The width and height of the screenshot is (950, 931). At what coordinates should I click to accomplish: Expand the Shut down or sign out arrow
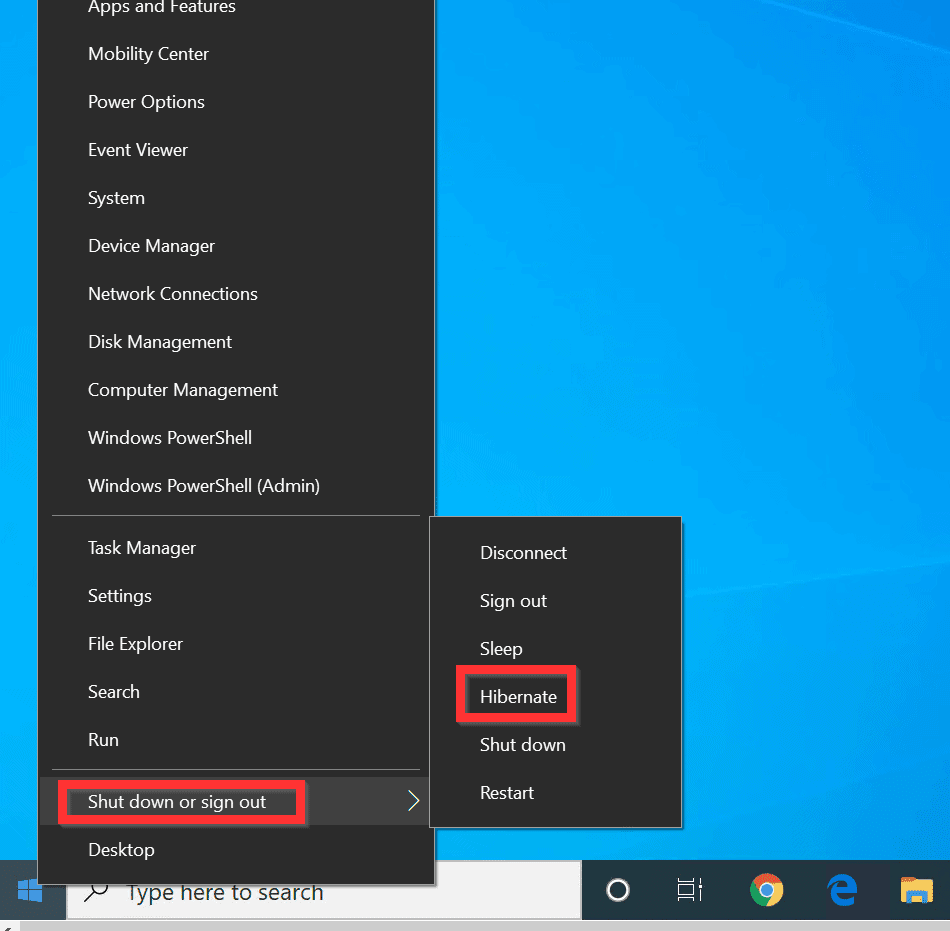click(x=413, y=801)
